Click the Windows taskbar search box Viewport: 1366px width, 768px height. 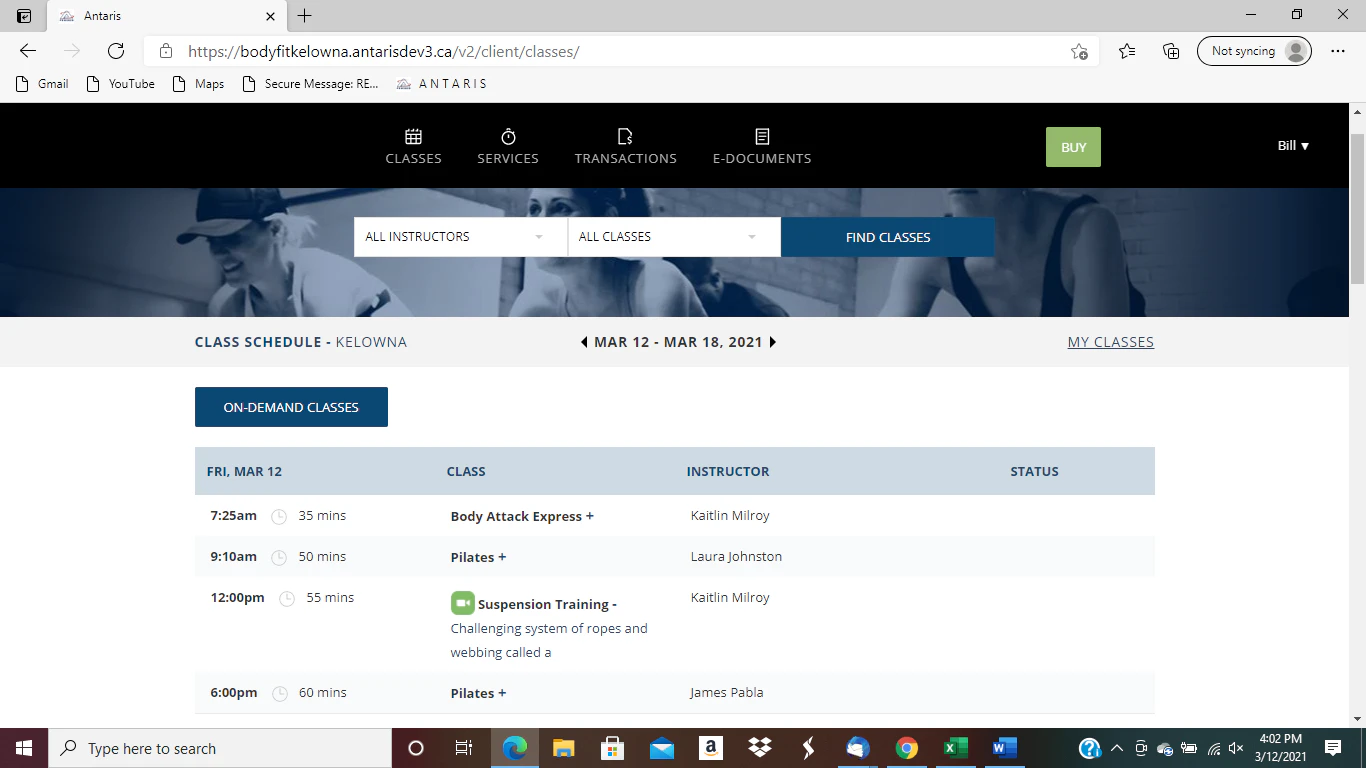[x=220, y=748]
